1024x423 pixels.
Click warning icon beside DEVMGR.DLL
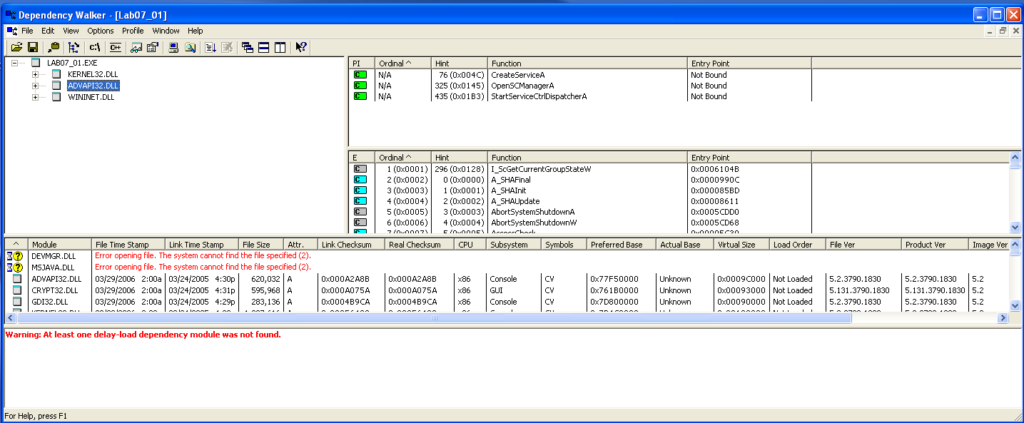(15, 256)
